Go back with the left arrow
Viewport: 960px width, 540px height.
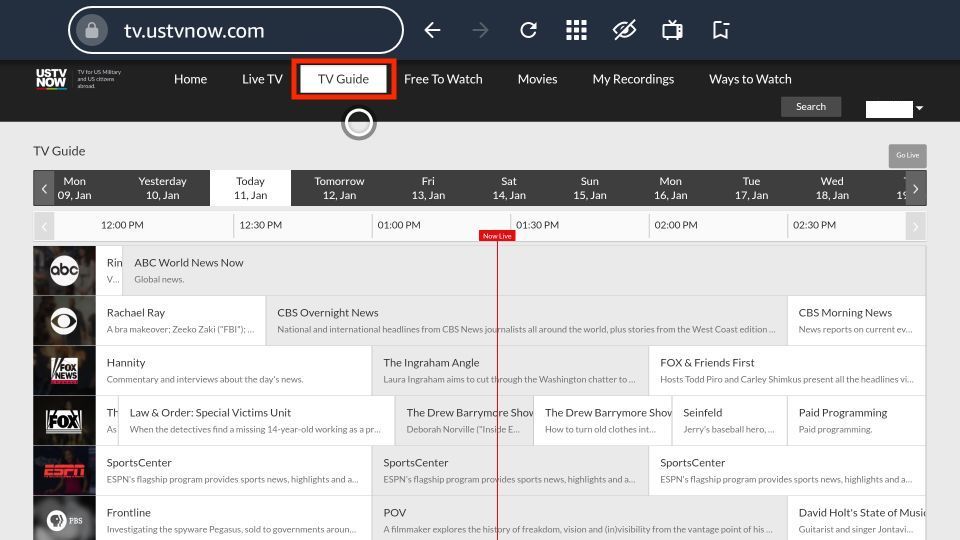pyautogui.click(x=432, y=30)
